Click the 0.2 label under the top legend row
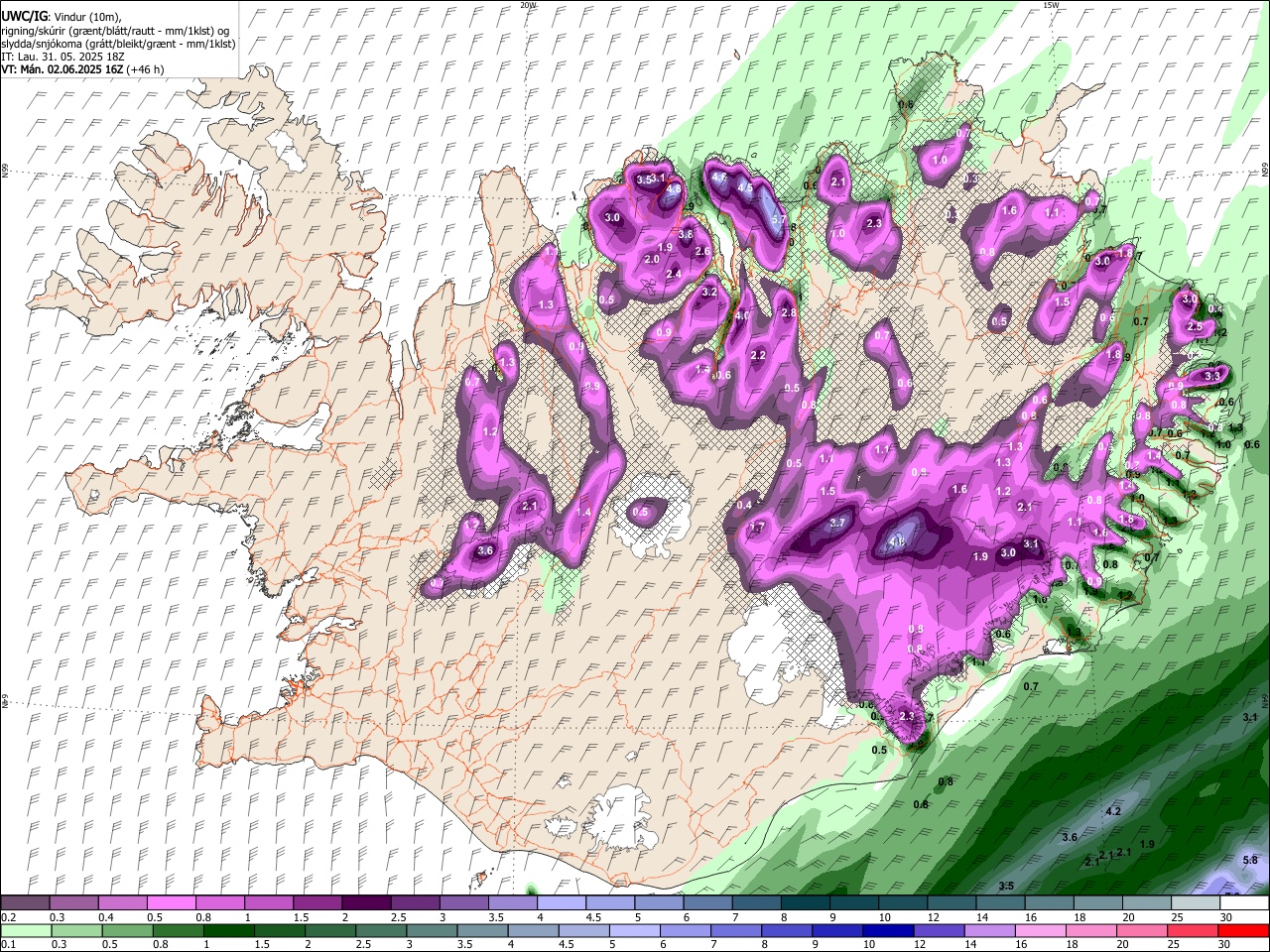This screenshot has height=952, width=1270. 8,917
